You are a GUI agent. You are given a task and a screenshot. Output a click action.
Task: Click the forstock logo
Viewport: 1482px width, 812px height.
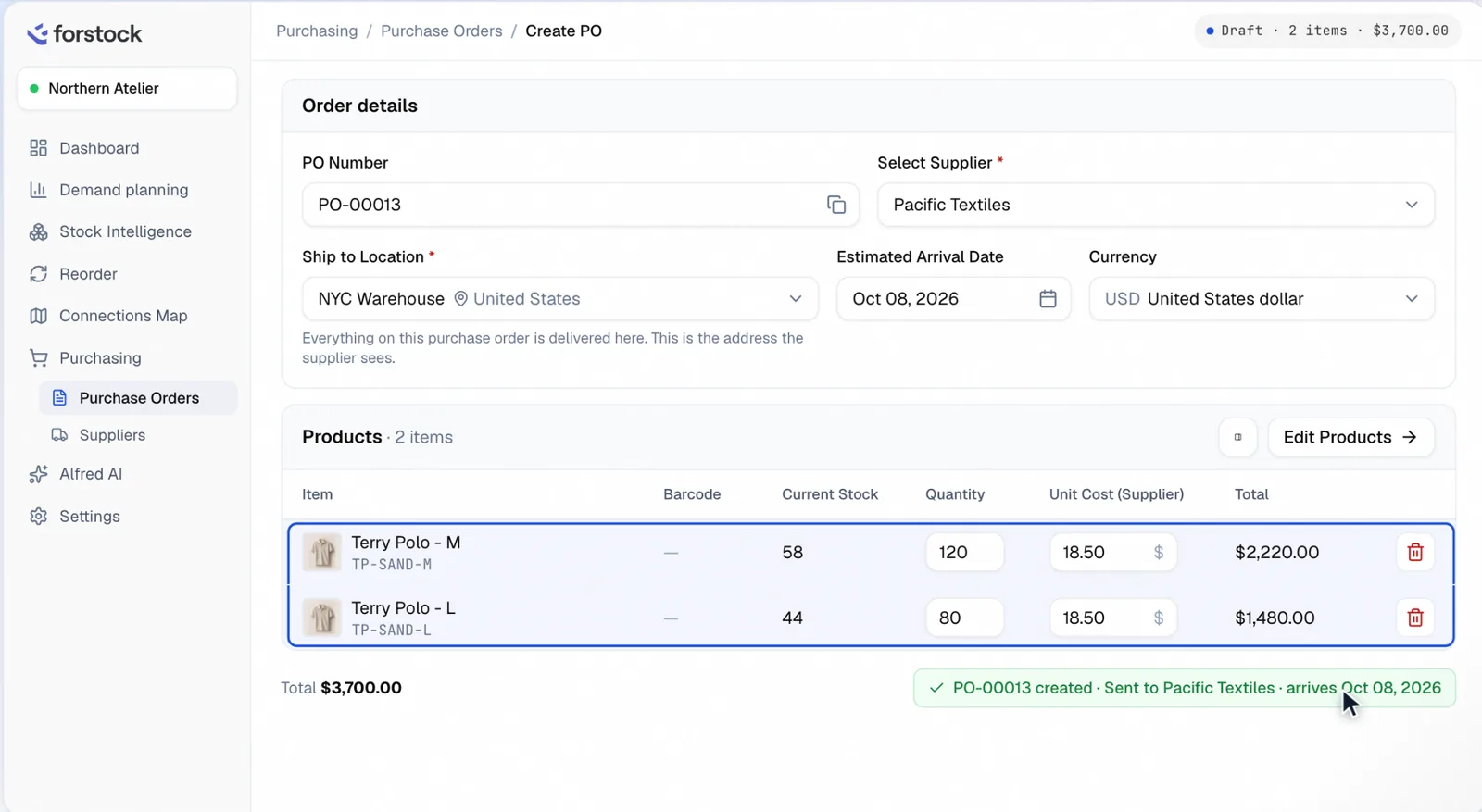pos(84,34)
